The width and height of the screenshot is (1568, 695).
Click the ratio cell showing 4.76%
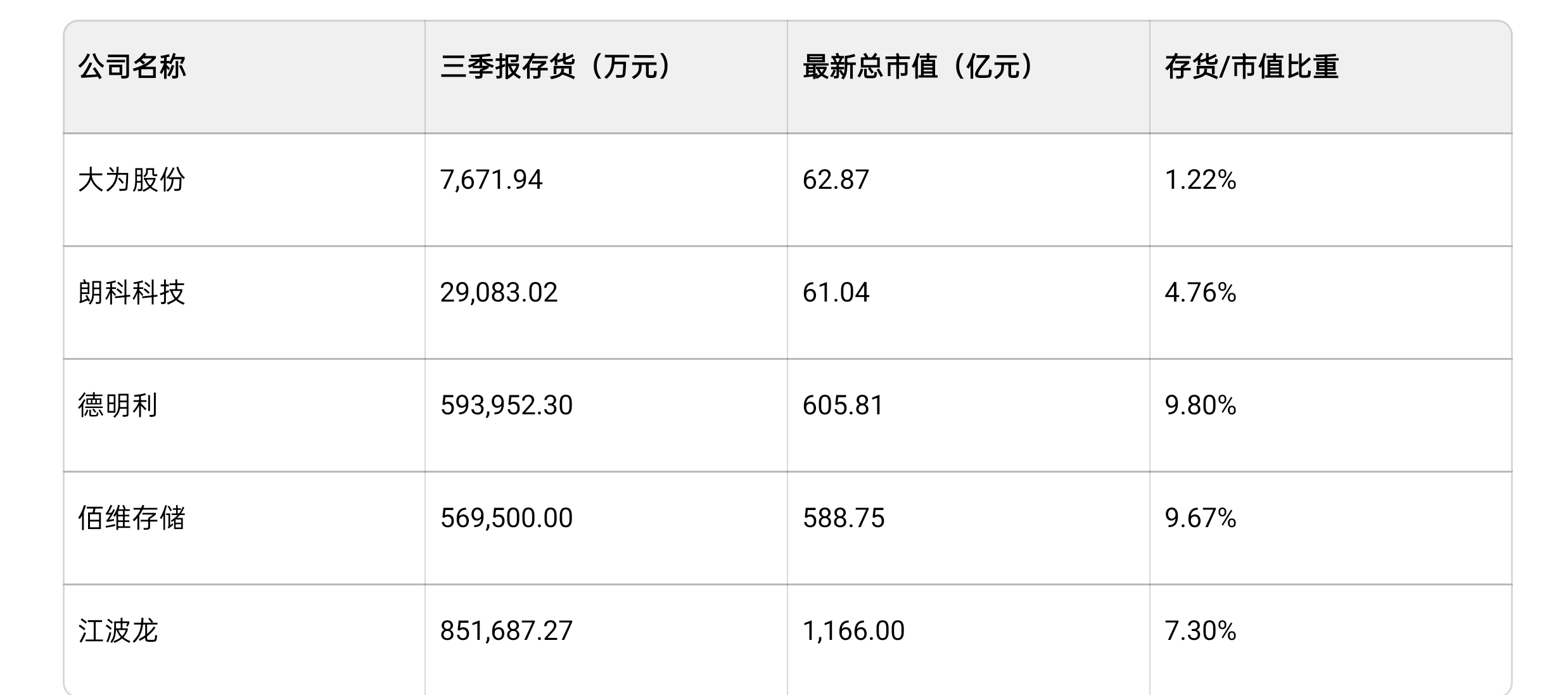[1330, 302]
